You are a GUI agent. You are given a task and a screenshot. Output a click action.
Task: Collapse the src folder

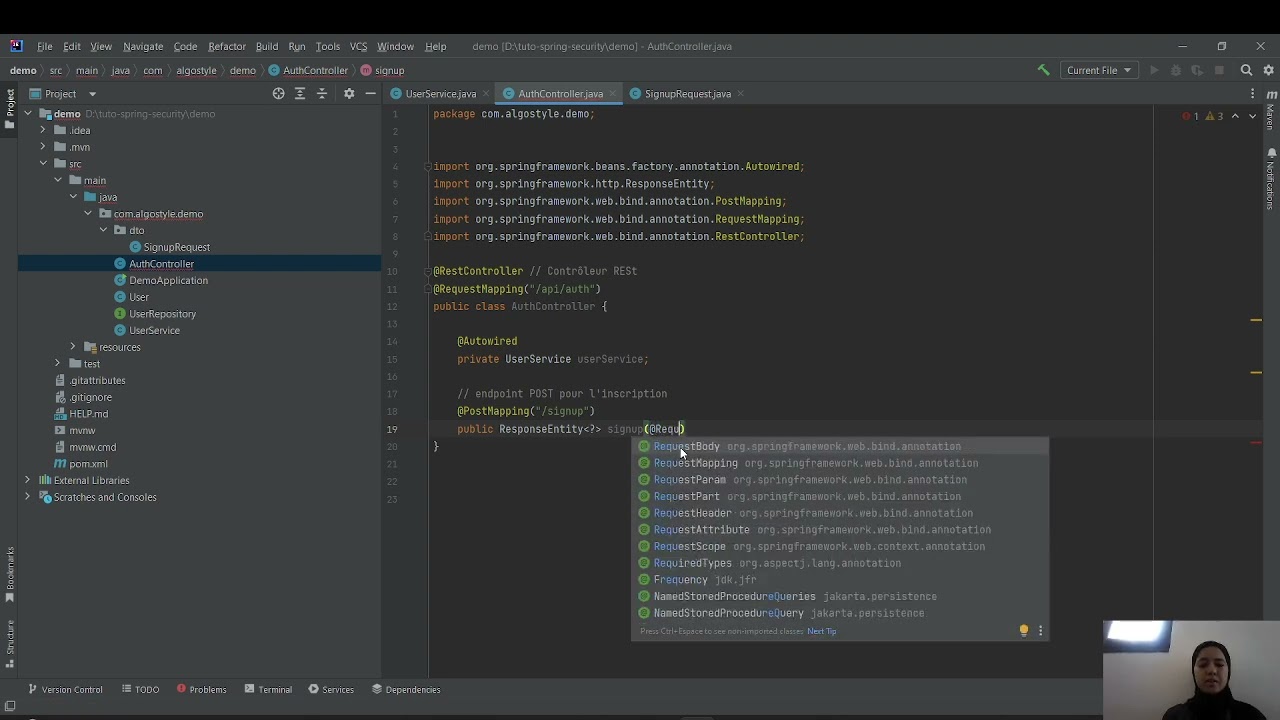tap(43, 164)
